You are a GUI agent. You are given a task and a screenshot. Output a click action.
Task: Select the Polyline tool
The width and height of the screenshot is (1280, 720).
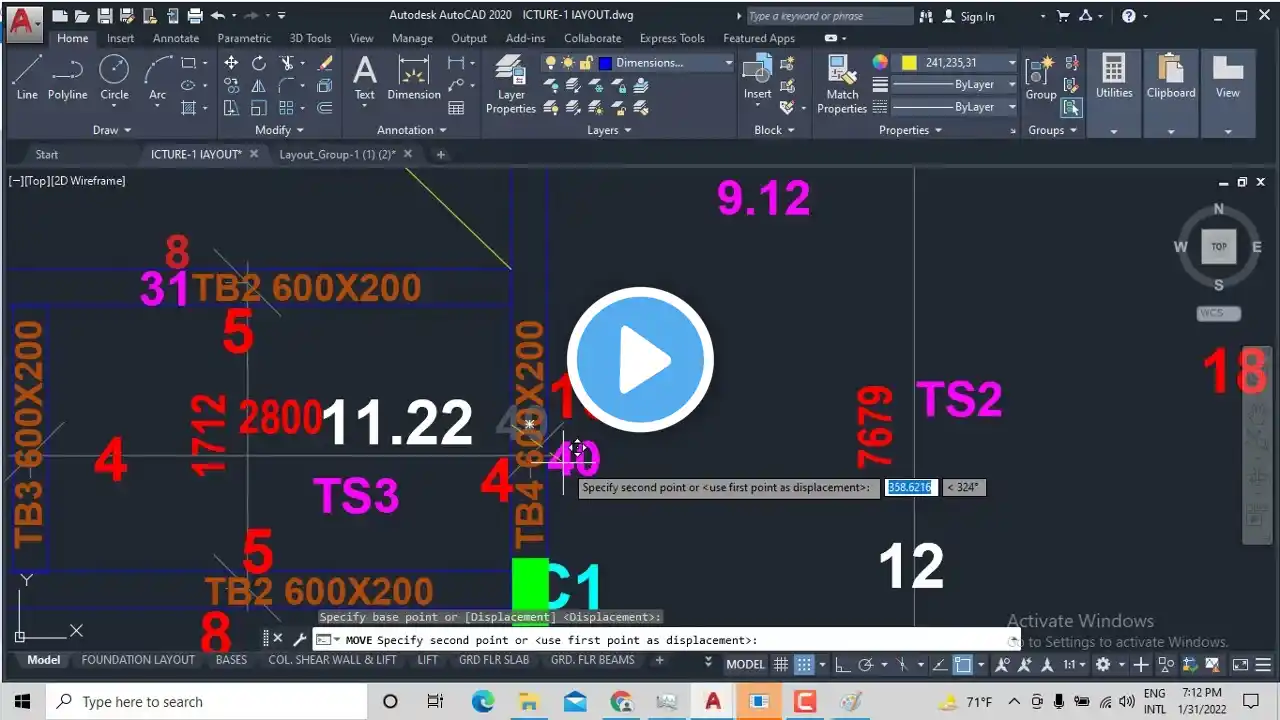(x=67, y=77)
